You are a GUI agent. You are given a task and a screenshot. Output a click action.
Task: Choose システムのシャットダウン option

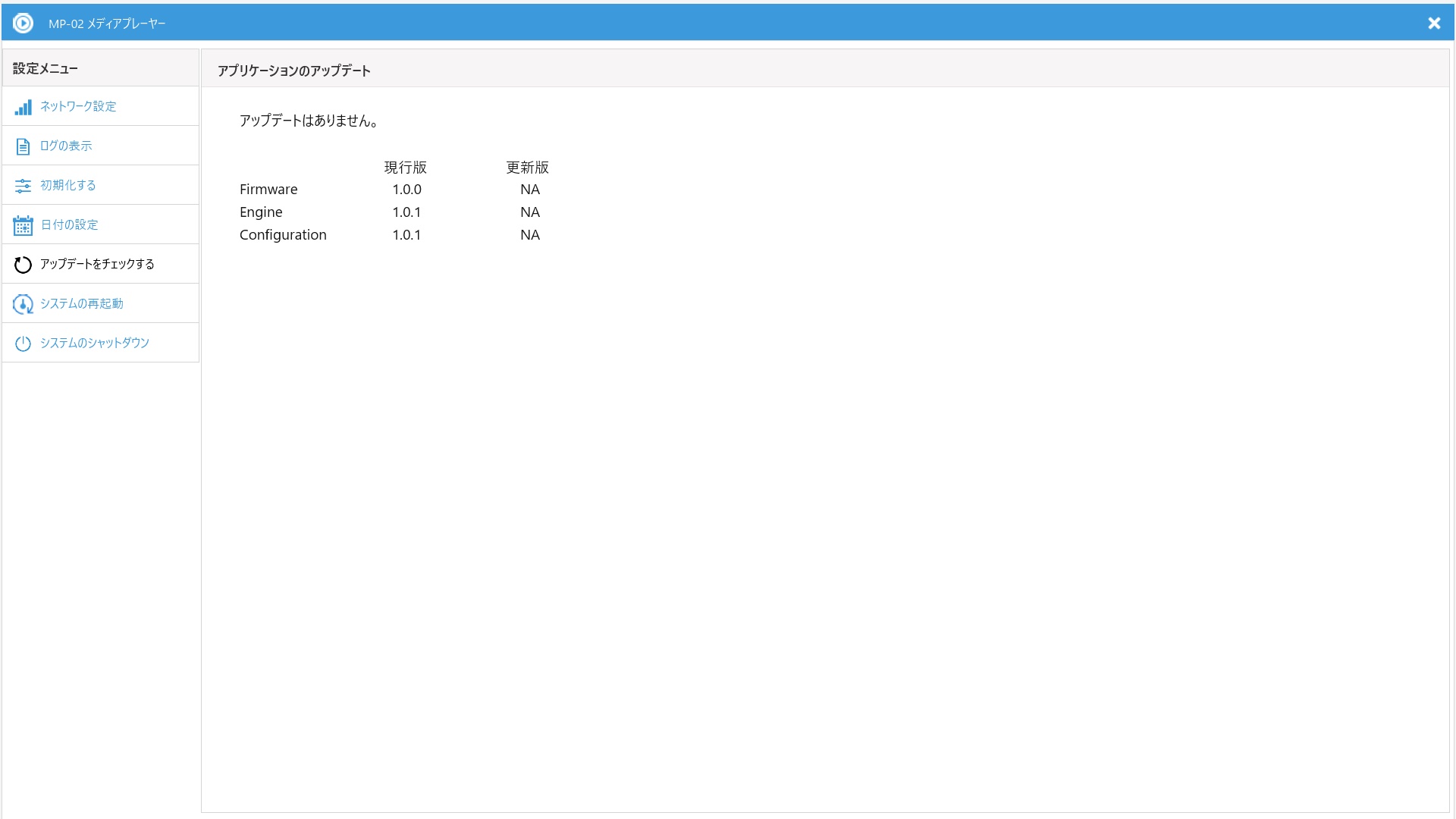tap(95, 344)
